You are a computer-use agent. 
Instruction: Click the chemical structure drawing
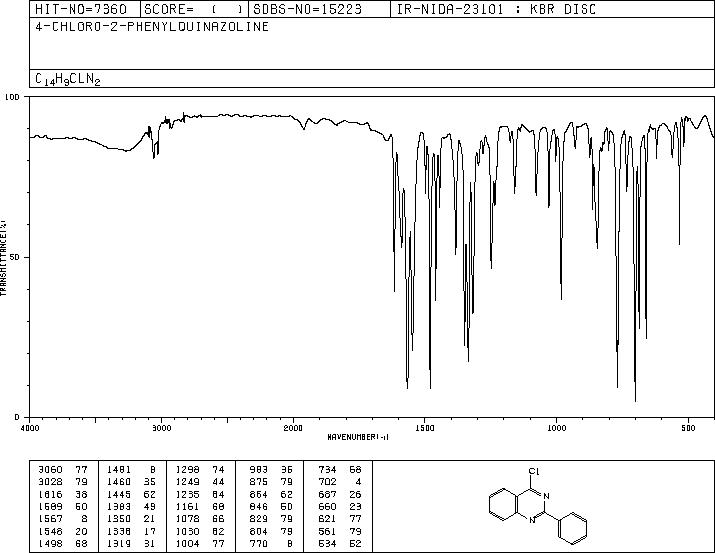tap(538, 506)
